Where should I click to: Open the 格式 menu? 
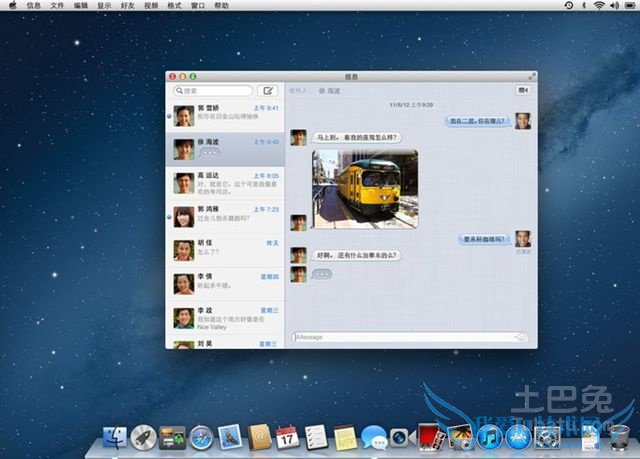[x=174, y=5]
